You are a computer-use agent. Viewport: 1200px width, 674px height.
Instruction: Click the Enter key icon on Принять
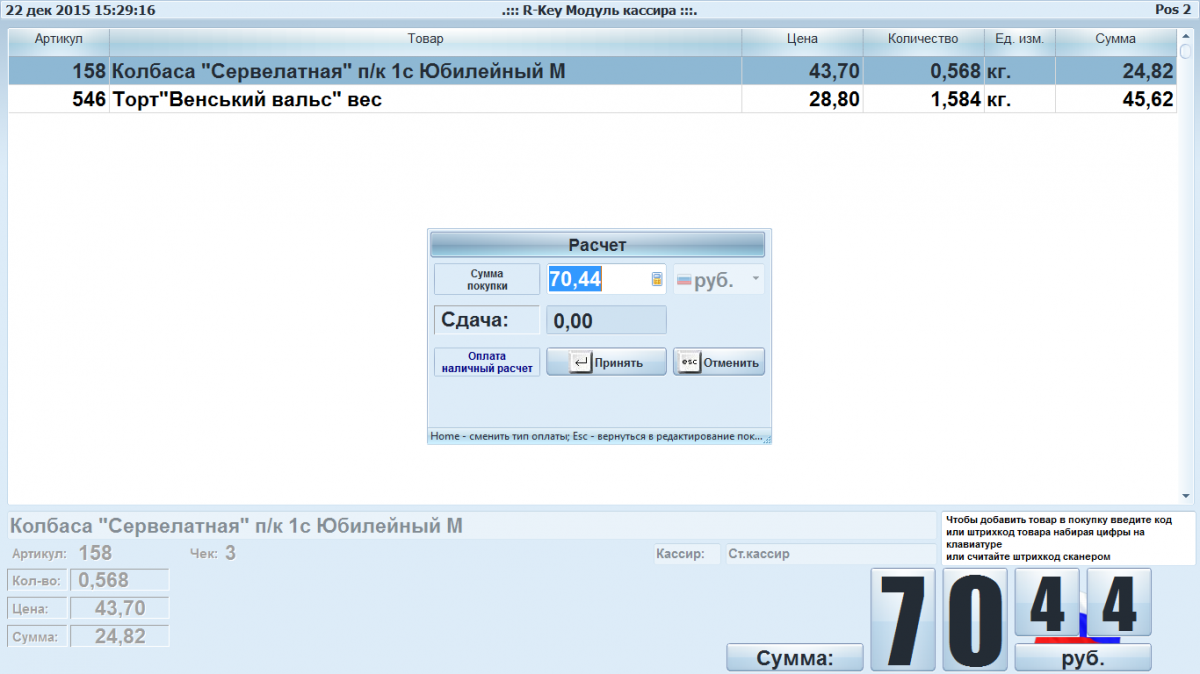581,362
